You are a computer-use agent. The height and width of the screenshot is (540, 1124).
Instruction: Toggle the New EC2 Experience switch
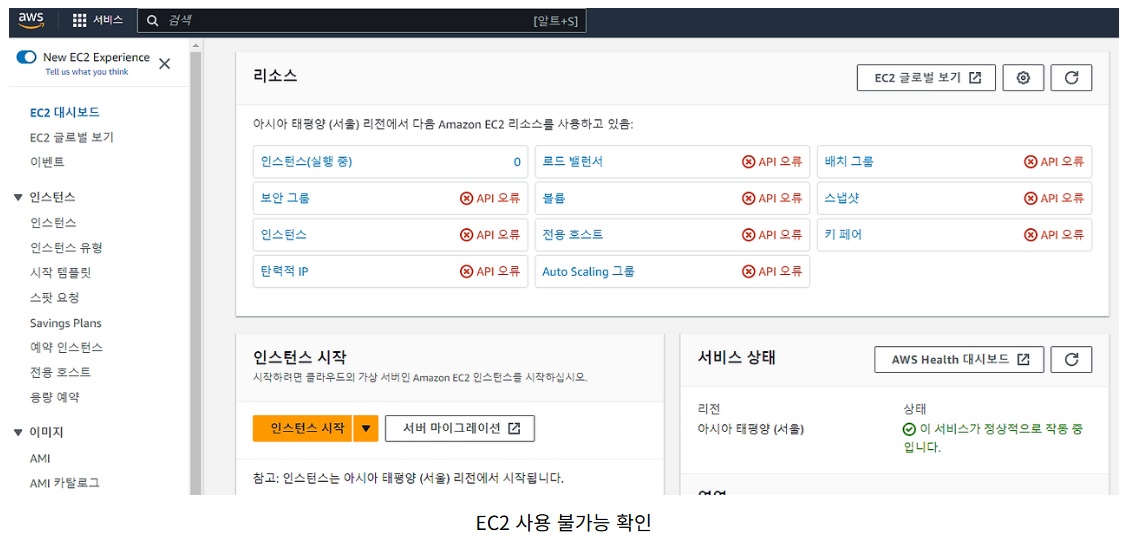[27, 57]
